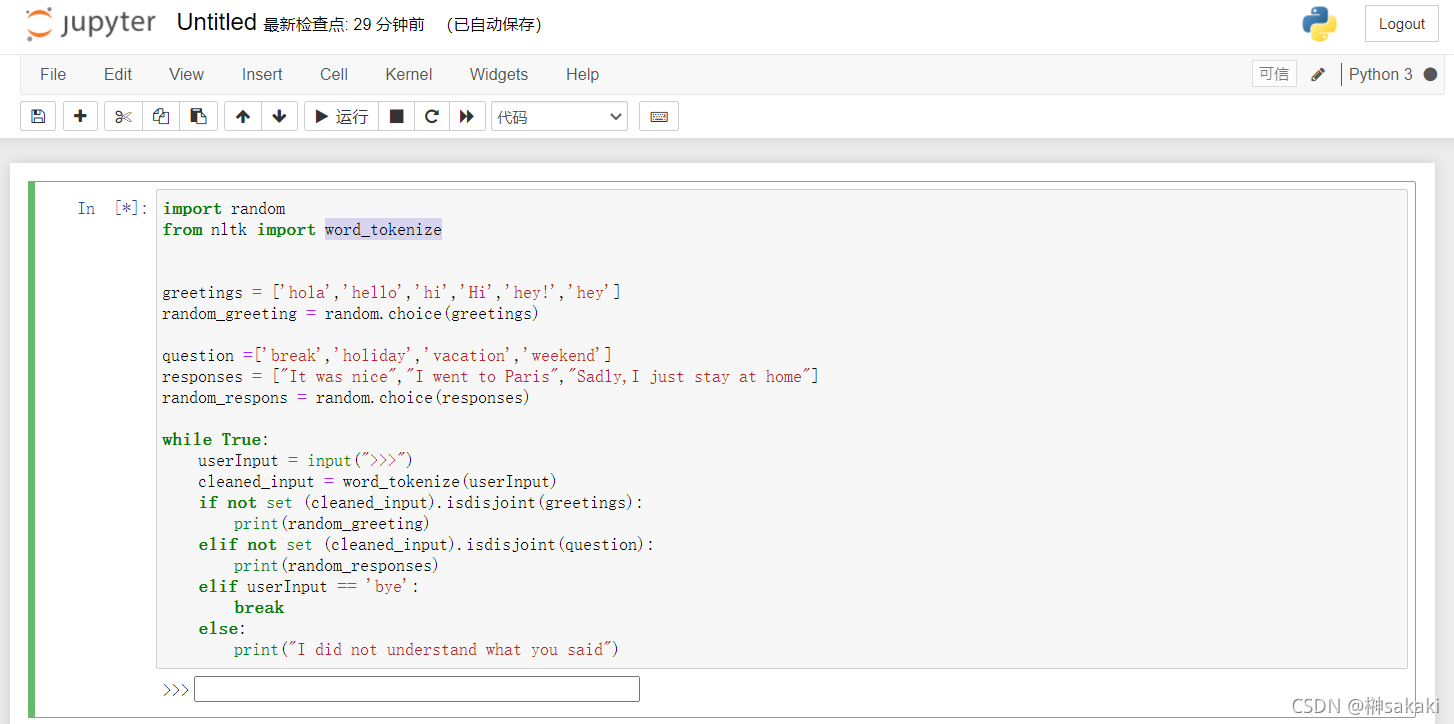Save notebook with the floppy disk icon
1454x724 pixels.
[x=38, y=116]
